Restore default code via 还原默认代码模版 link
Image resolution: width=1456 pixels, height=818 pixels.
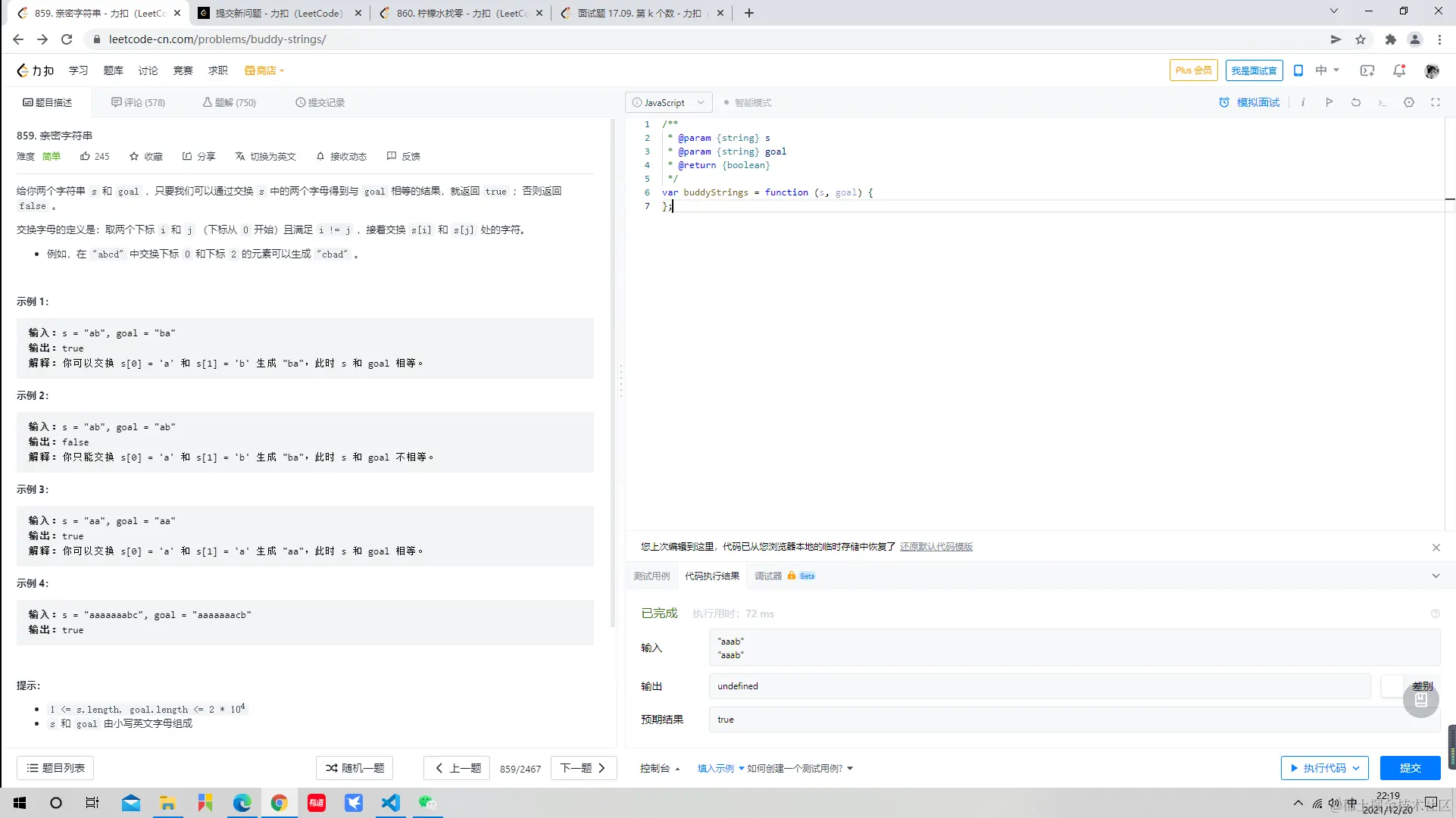936,546
